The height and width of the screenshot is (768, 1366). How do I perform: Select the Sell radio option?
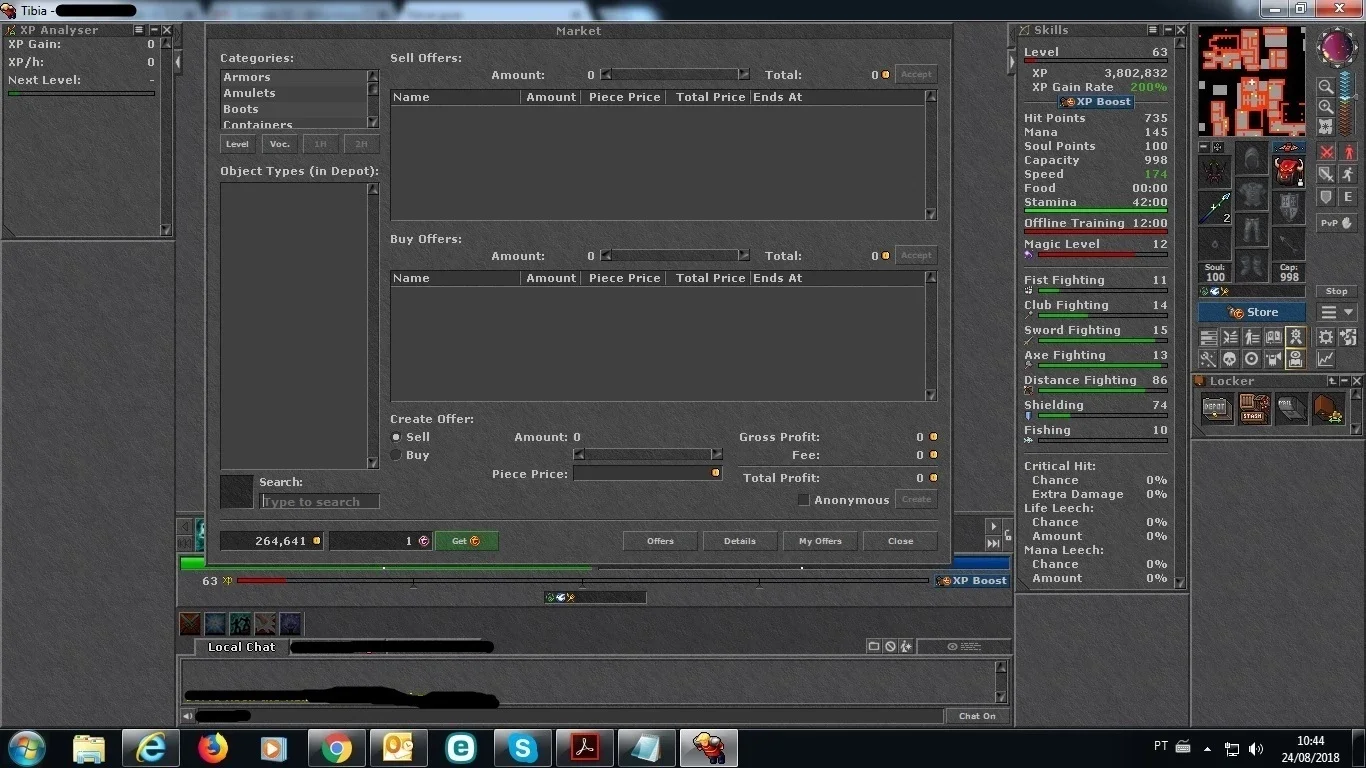tap(396, 437)
